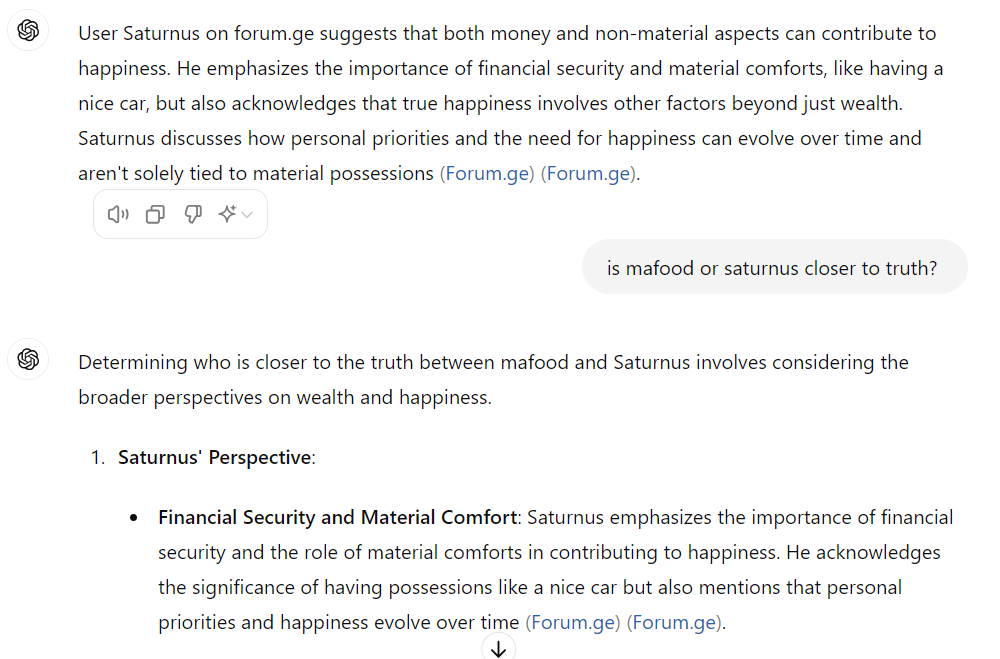The width and height of the screenshot is (1000, 659).
Task: Click paragraph starting 'Determining who is closer'
Action: [x=493, y=380]
